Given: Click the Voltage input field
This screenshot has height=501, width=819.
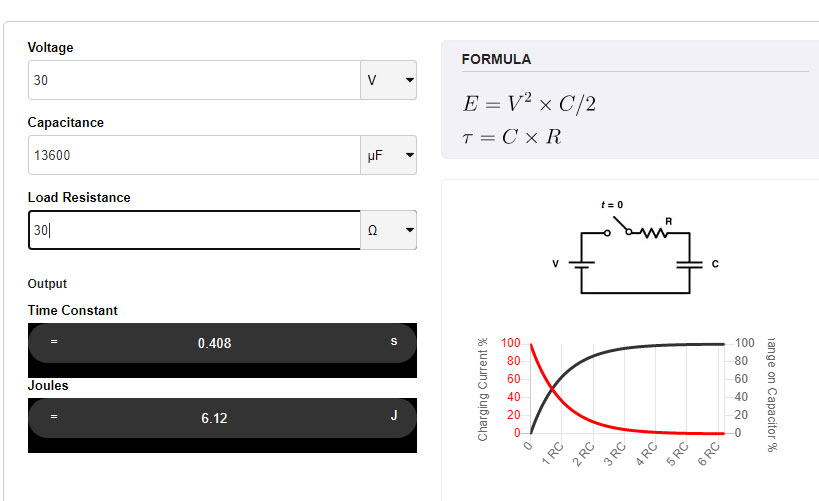Looking at the screenshot, I should click(194, 80).
